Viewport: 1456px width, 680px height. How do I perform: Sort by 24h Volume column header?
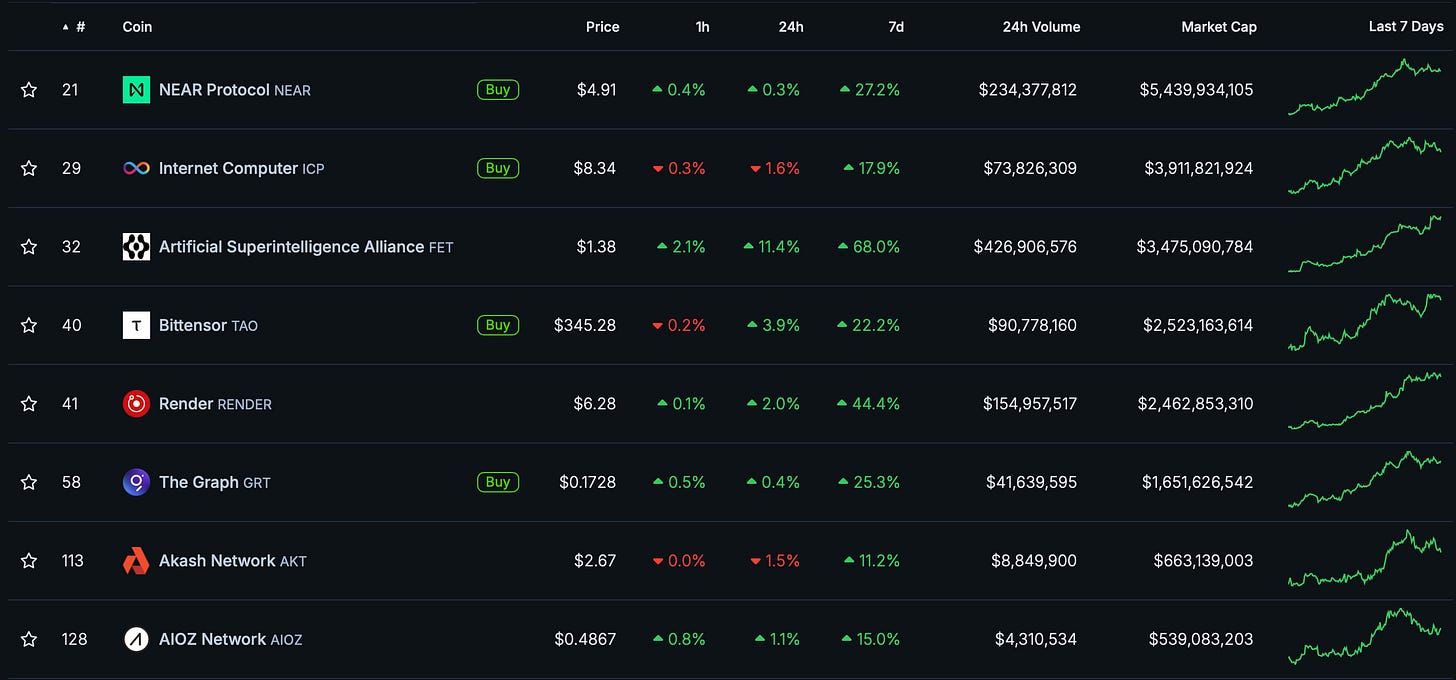click(1041, 27)
